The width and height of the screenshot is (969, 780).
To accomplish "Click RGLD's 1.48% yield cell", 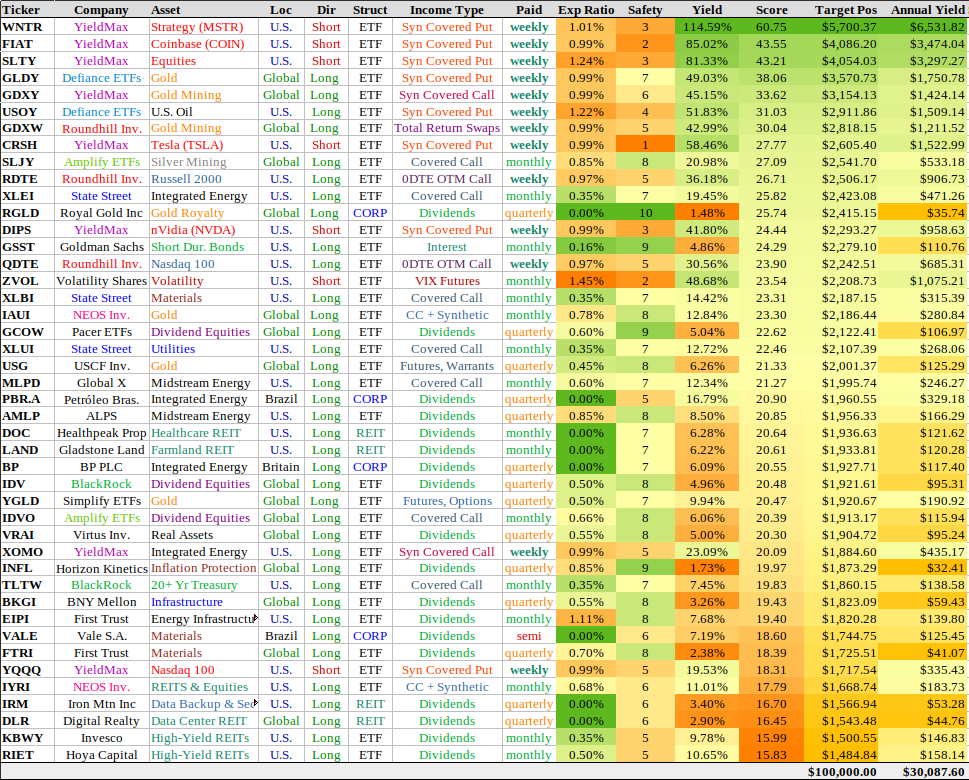I will [707, 213].
